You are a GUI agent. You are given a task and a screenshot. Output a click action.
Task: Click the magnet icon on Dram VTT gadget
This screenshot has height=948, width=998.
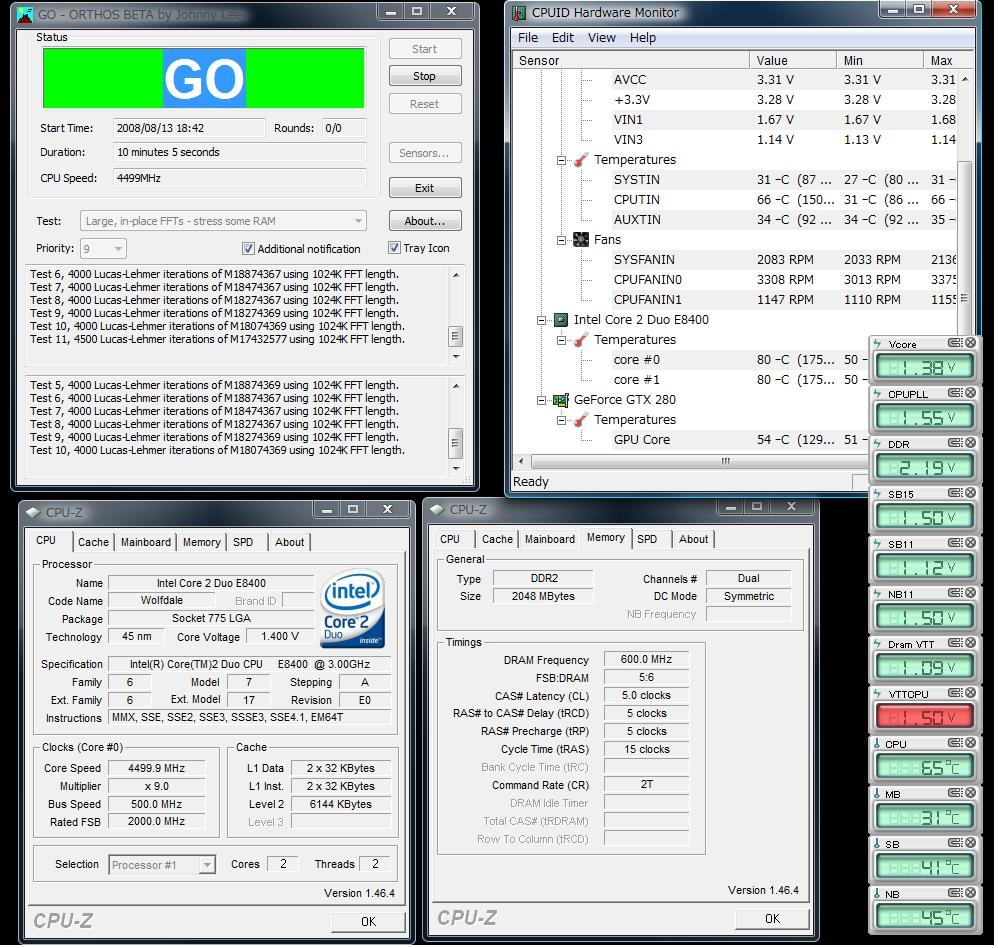[955, 644]
